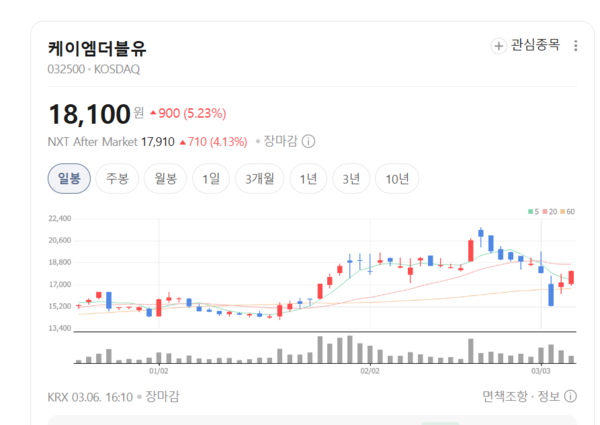
Task: Click the plus icon to add 관심종목
Action: coord(499,46)
